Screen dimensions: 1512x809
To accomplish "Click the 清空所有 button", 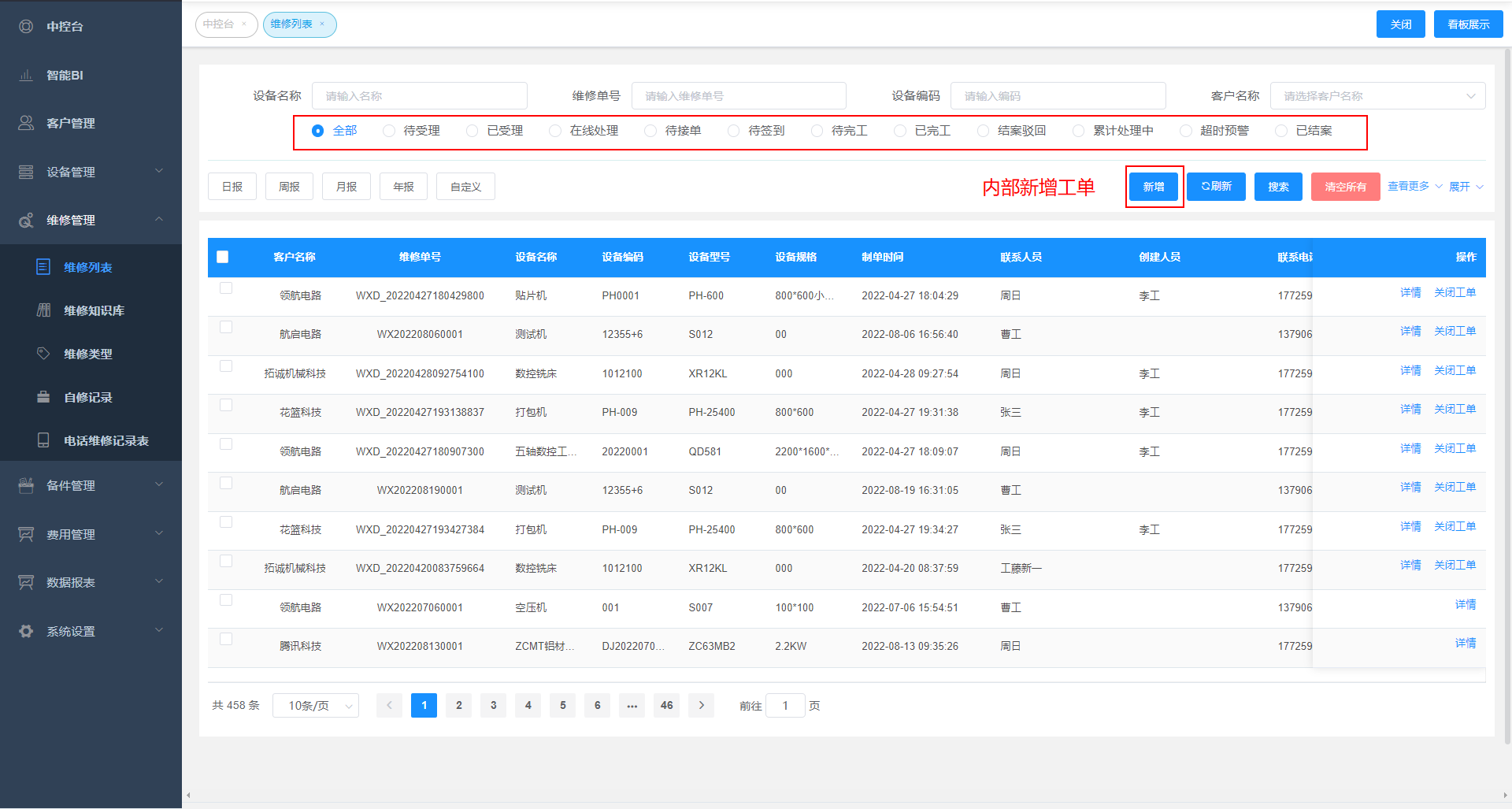I will tap(1345, 187).
